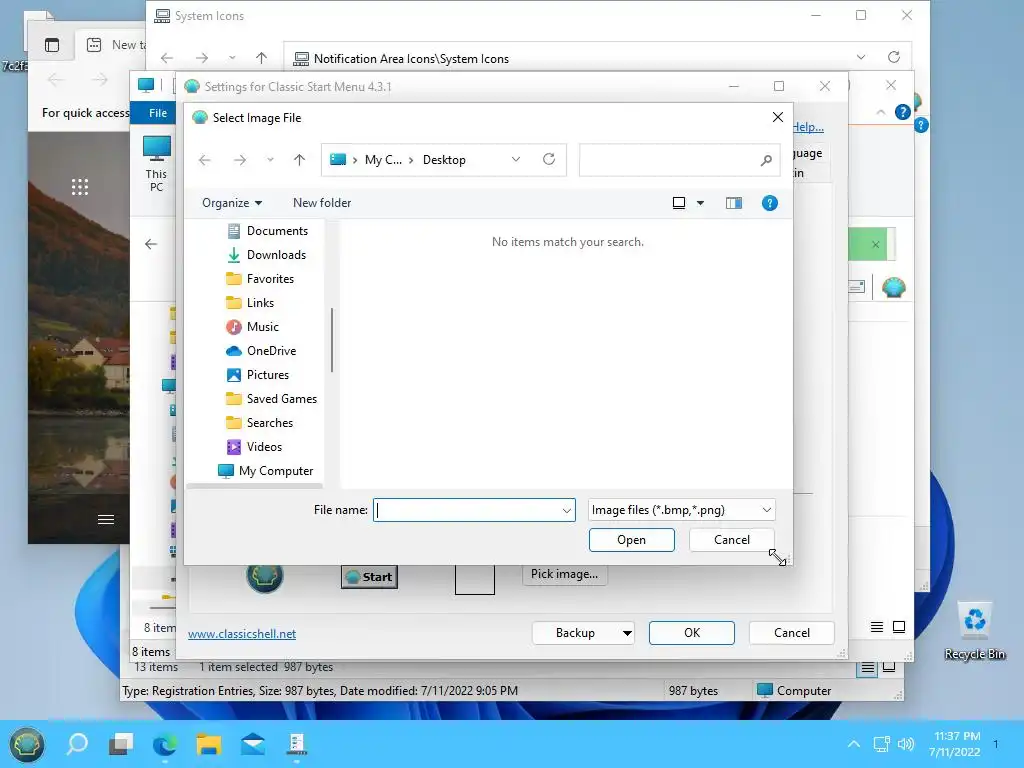
Task: Click Pick image... button in Settings
Action: 564,574
